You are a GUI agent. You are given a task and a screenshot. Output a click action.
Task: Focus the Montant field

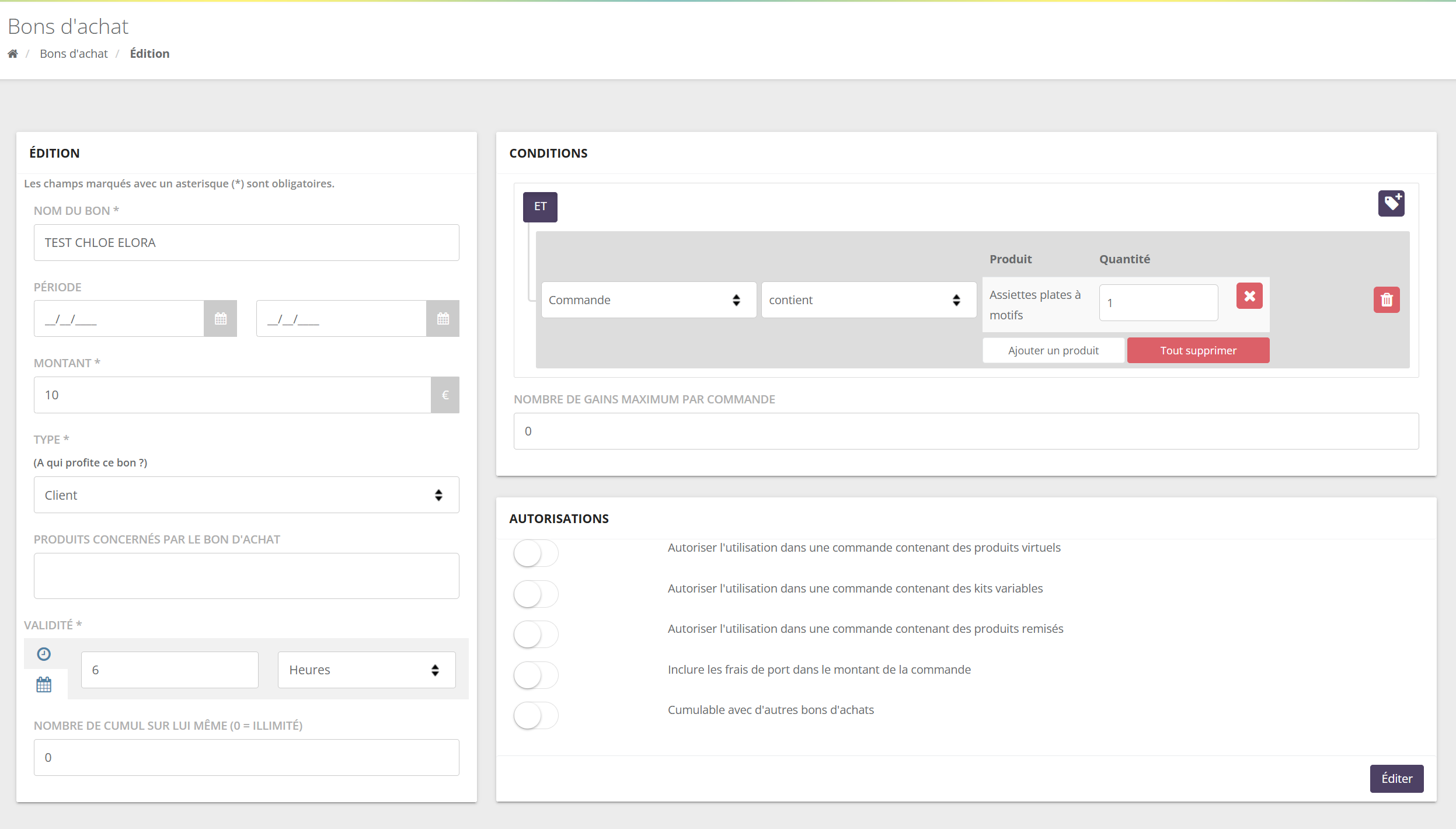232,395
